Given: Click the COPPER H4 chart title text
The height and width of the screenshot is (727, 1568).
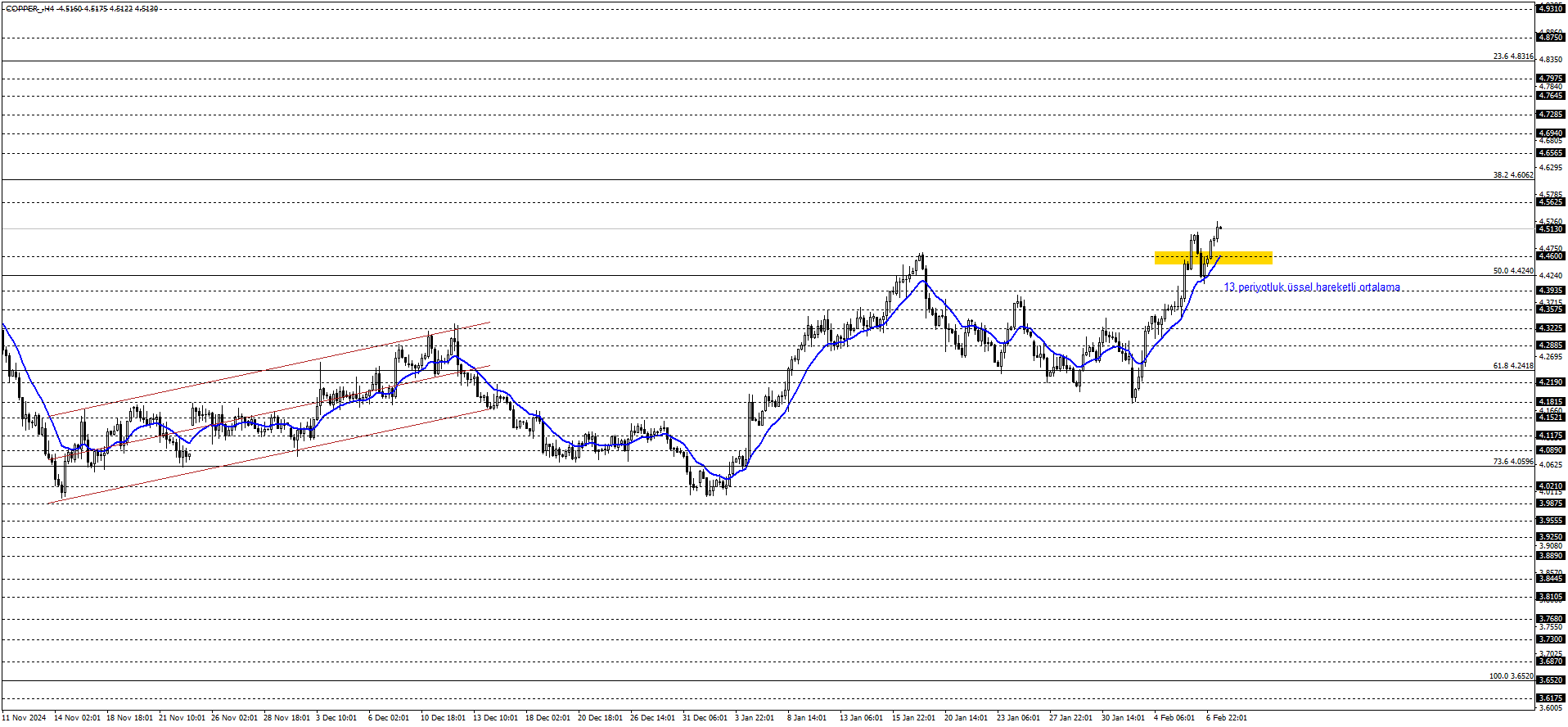Looking at the screenshot, I should pos(82,8).
